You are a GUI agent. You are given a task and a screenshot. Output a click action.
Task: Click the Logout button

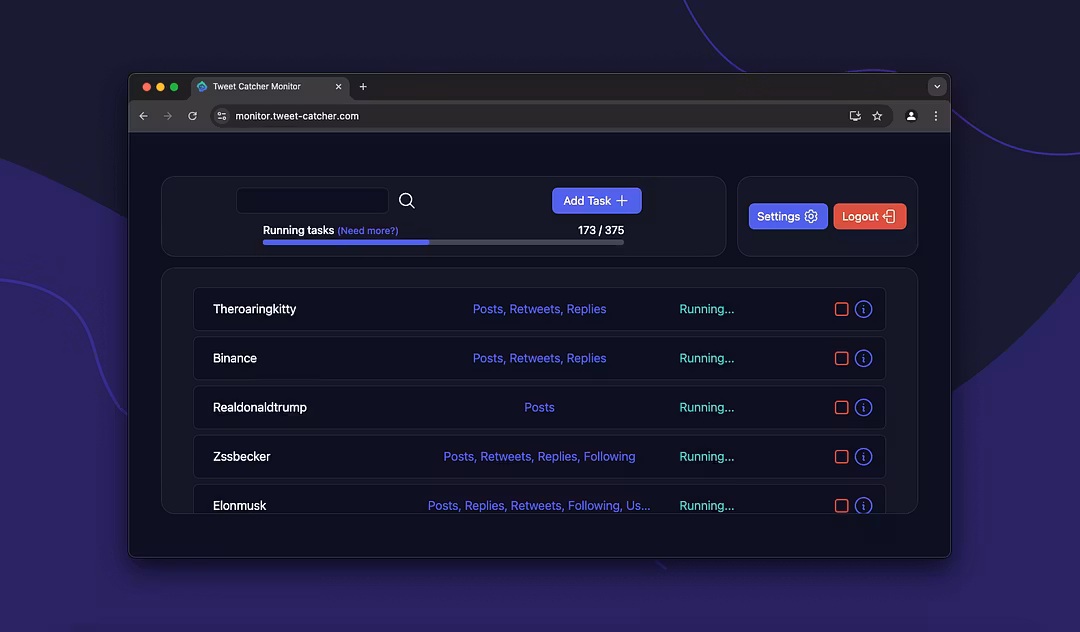(x=869, y=216)
